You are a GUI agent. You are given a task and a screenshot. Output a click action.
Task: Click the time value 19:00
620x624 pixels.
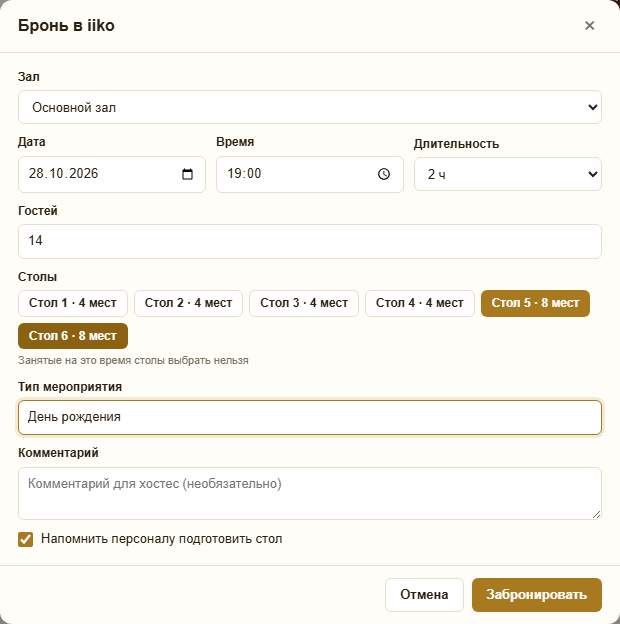click(x=244, y=174)
